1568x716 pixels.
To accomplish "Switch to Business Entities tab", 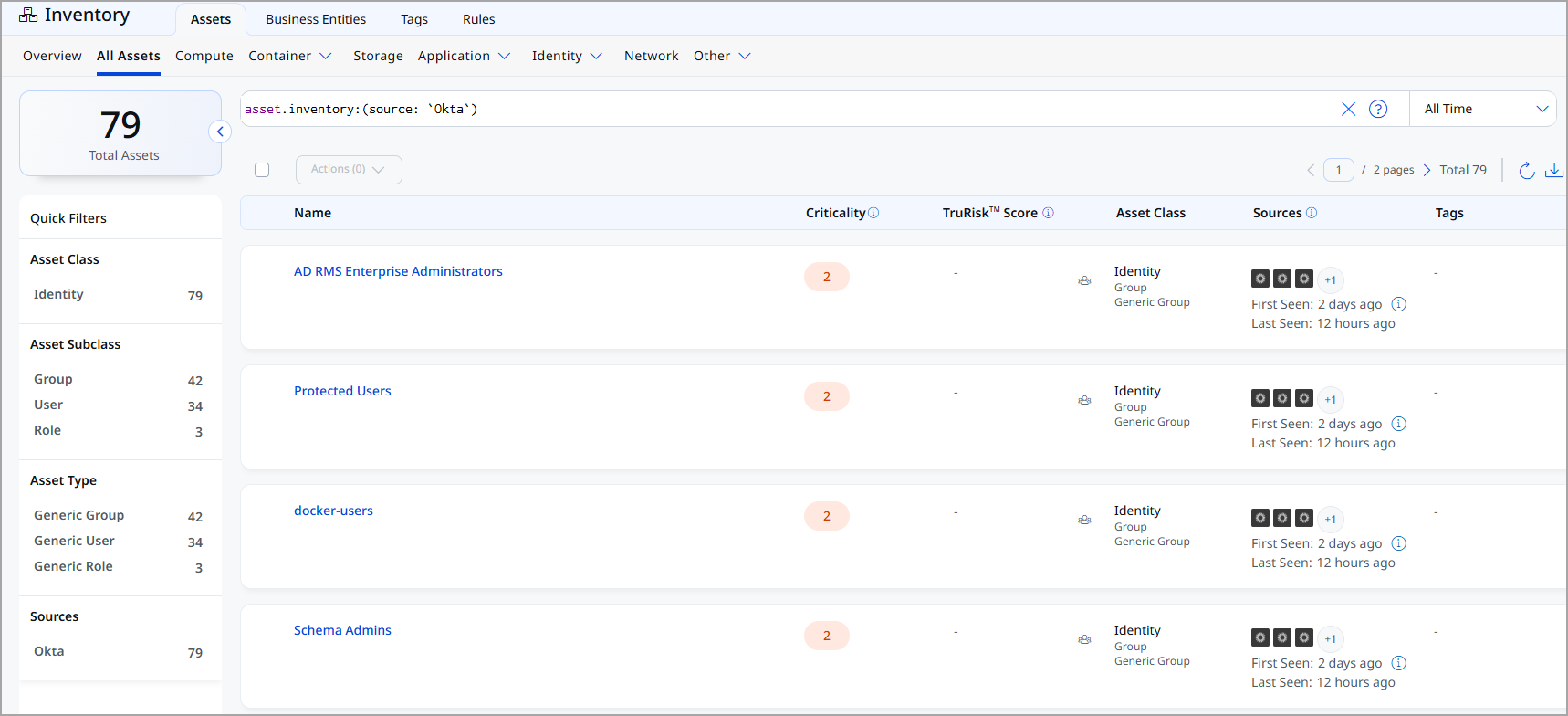I will click(x=316, y=19).
